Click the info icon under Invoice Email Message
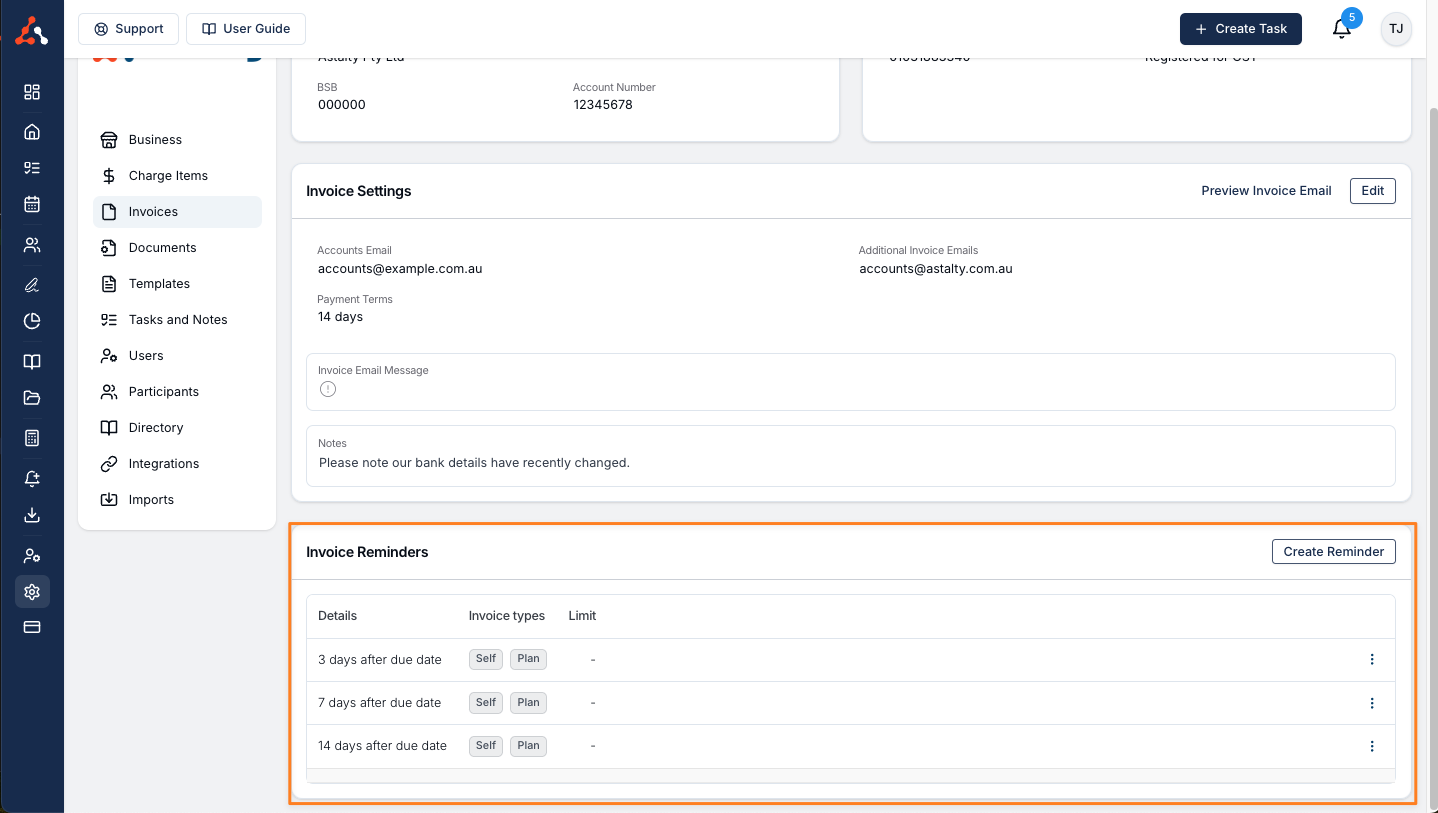 [x=328, y=389]
